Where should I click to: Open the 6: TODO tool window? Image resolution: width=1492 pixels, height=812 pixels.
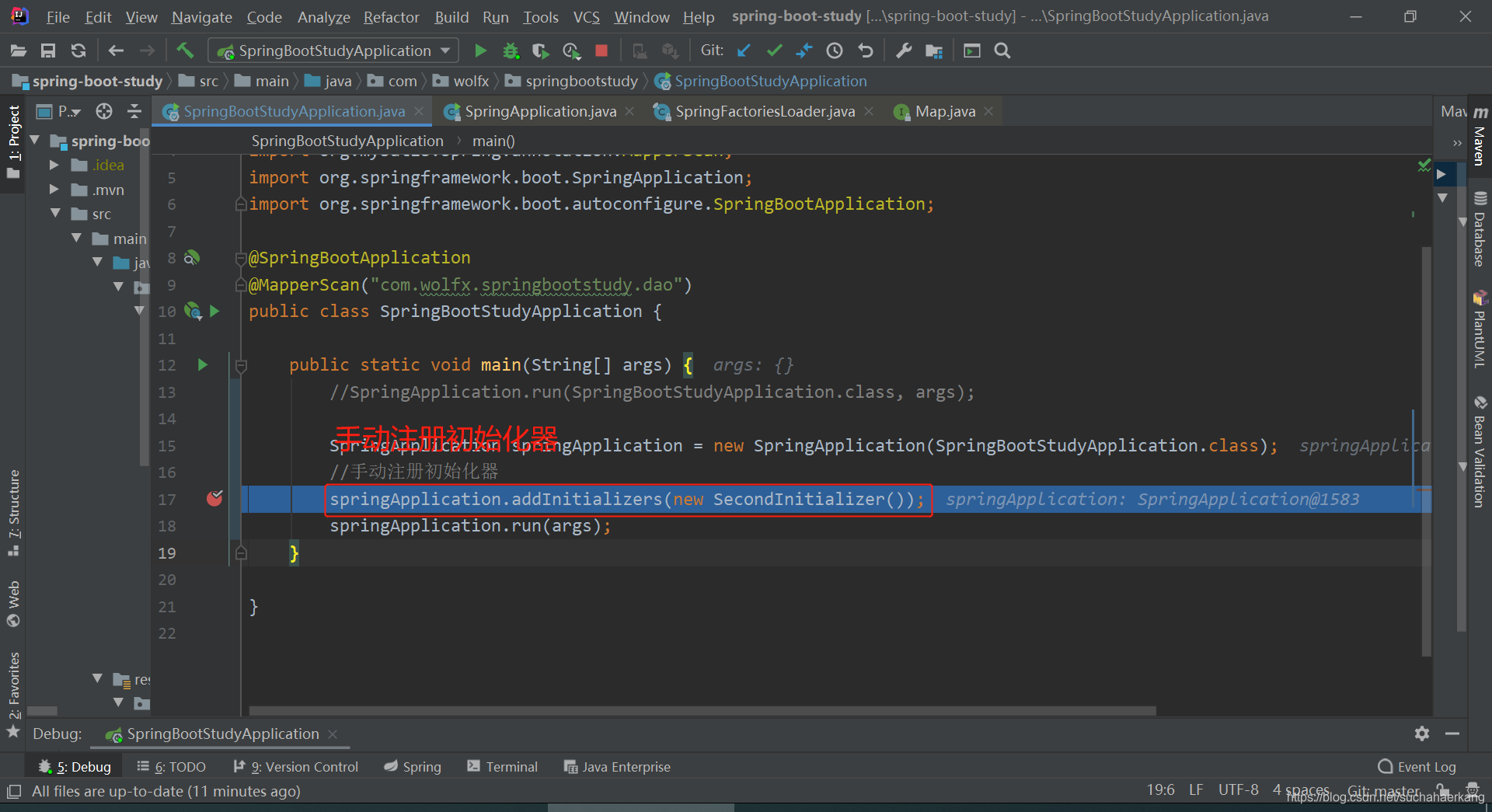(172, 767)
